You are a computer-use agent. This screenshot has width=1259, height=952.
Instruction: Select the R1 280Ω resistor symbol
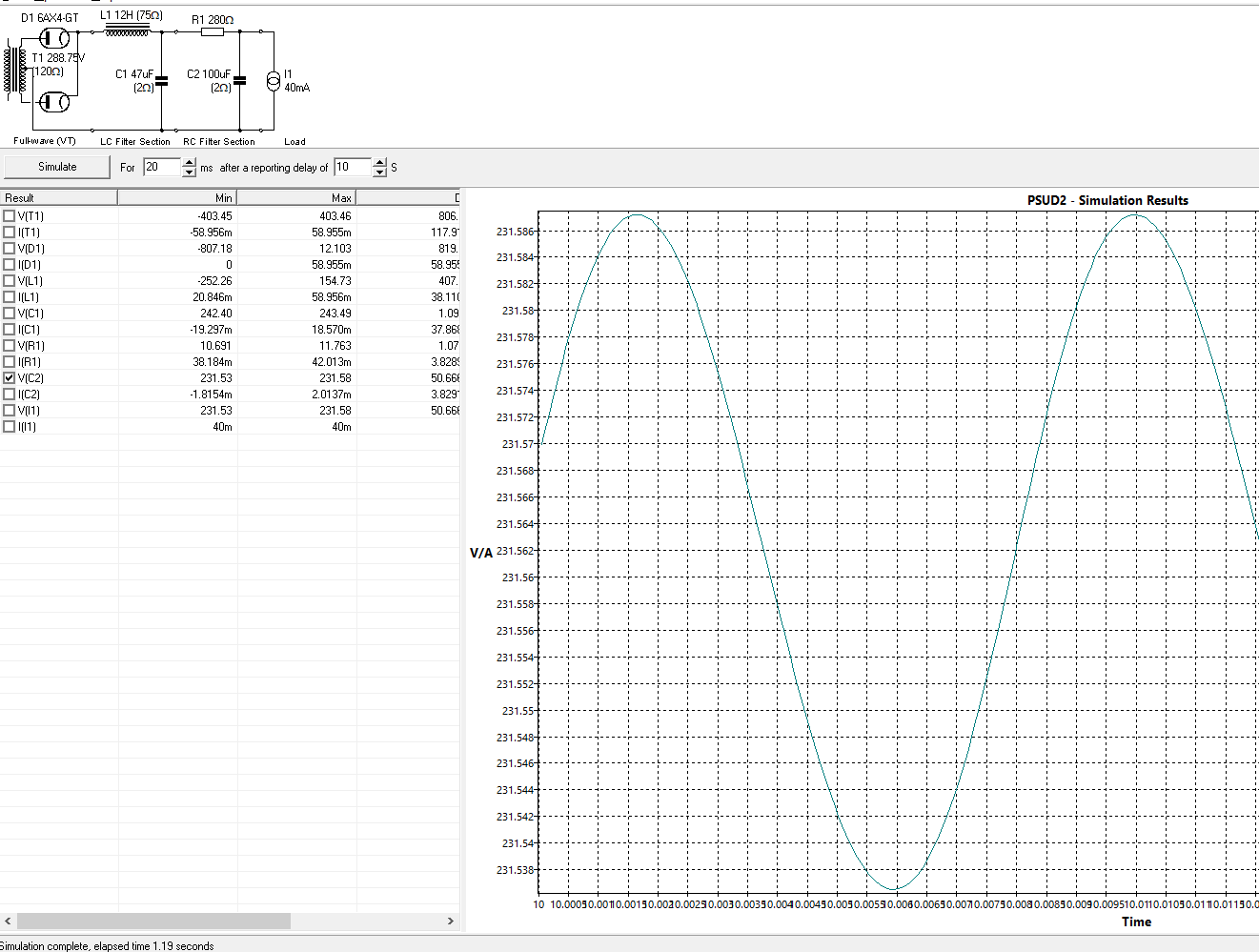pos(213,31)
